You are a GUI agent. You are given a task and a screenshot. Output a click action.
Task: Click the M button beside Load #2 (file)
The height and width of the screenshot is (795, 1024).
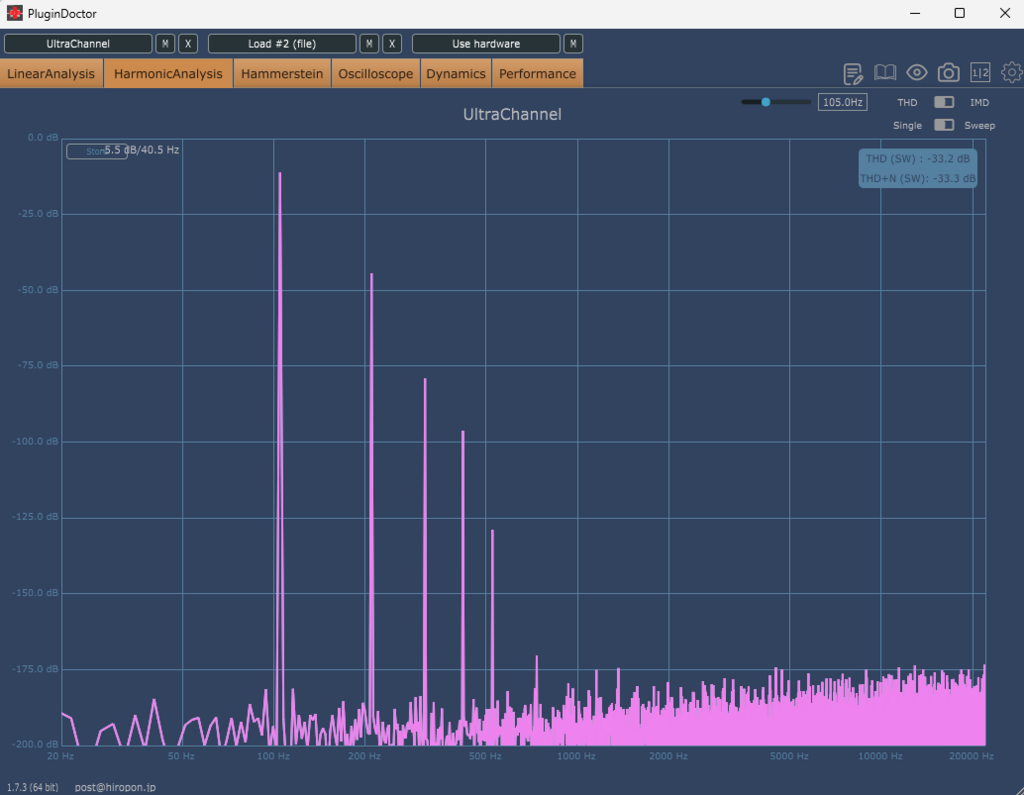point(369,44)
